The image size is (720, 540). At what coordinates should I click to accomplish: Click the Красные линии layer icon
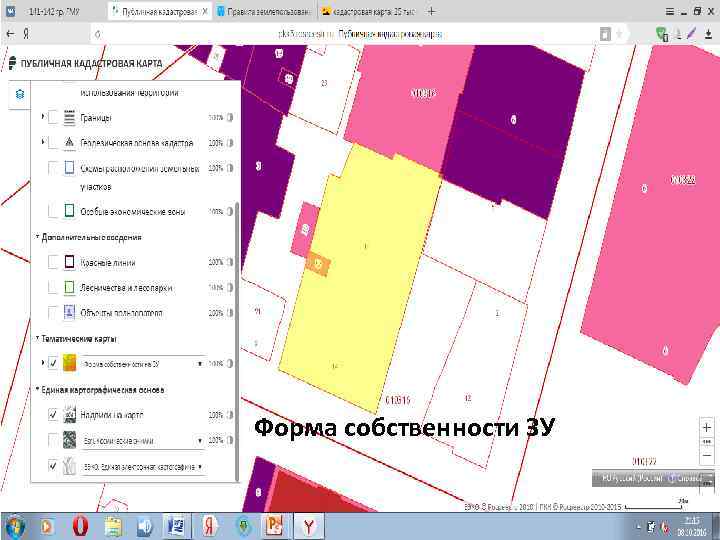(69, 262)
